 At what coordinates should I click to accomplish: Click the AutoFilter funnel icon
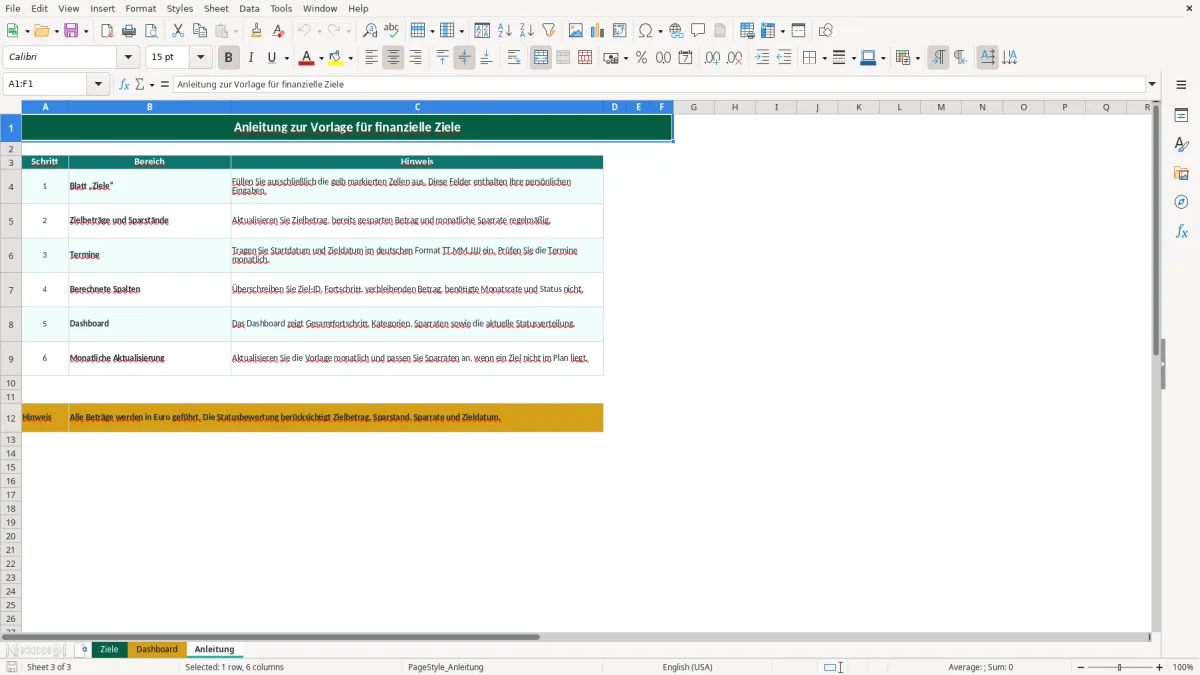549,31
